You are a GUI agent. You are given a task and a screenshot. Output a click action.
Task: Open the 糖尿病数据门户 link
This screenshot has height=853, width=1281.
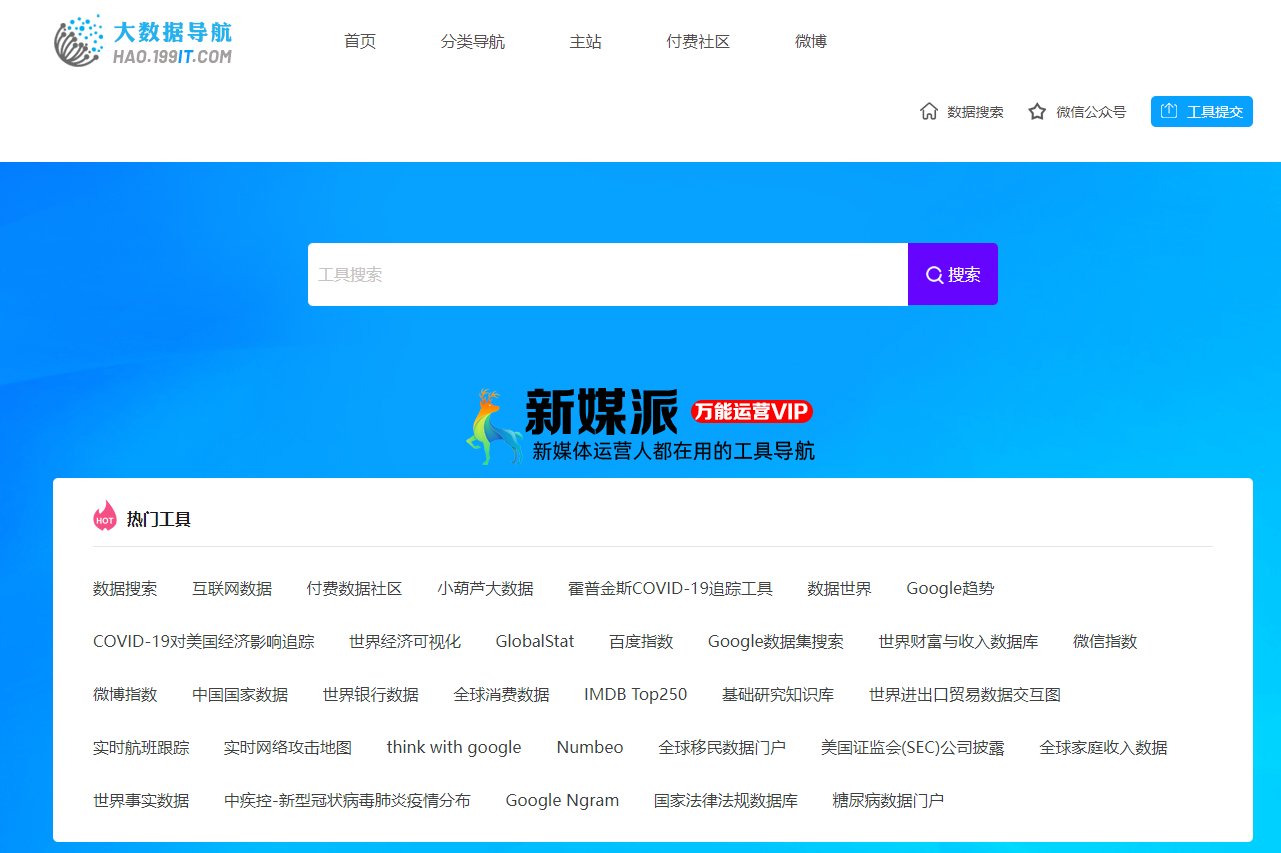point(888,801)
